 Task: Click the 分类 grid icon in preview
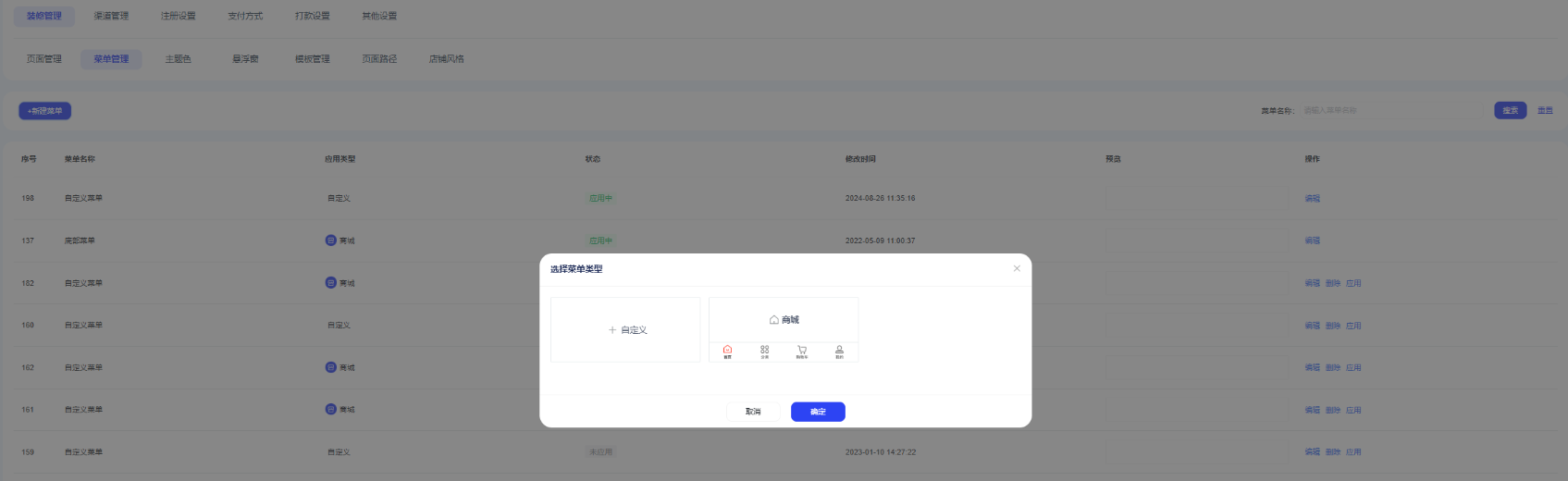[764, 351]
